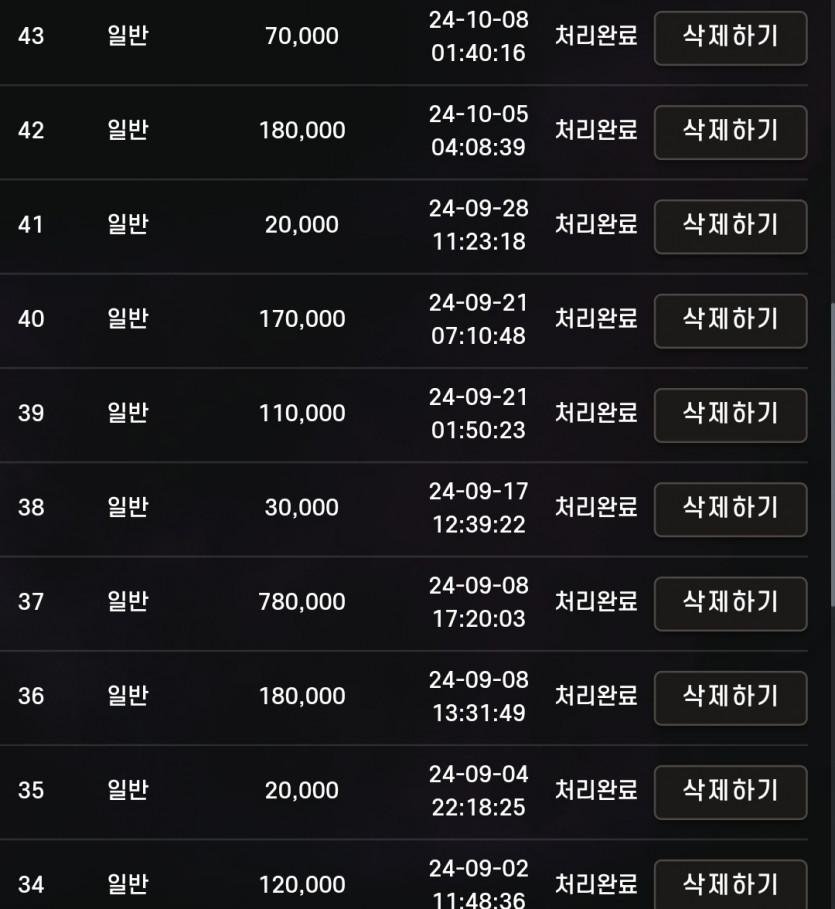Viewport: 835px width, 909px height.
Task: Select row number 40
Action: coord(31,320)
